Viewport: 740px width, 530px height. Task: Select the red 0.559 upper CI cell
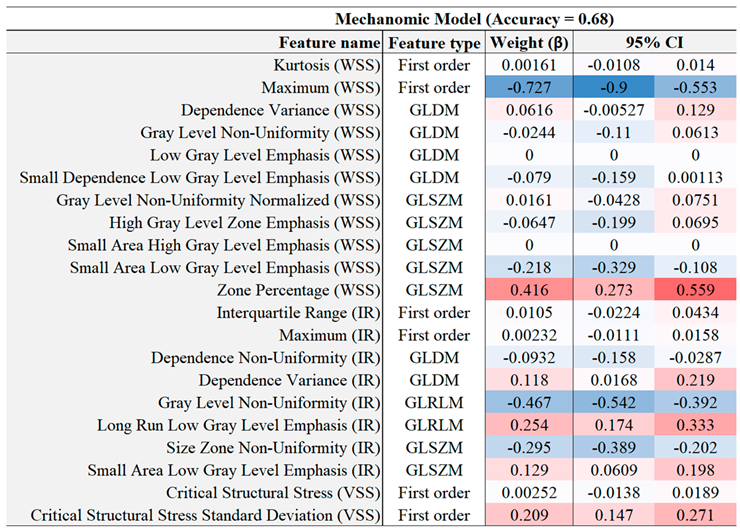pos(695,290)
